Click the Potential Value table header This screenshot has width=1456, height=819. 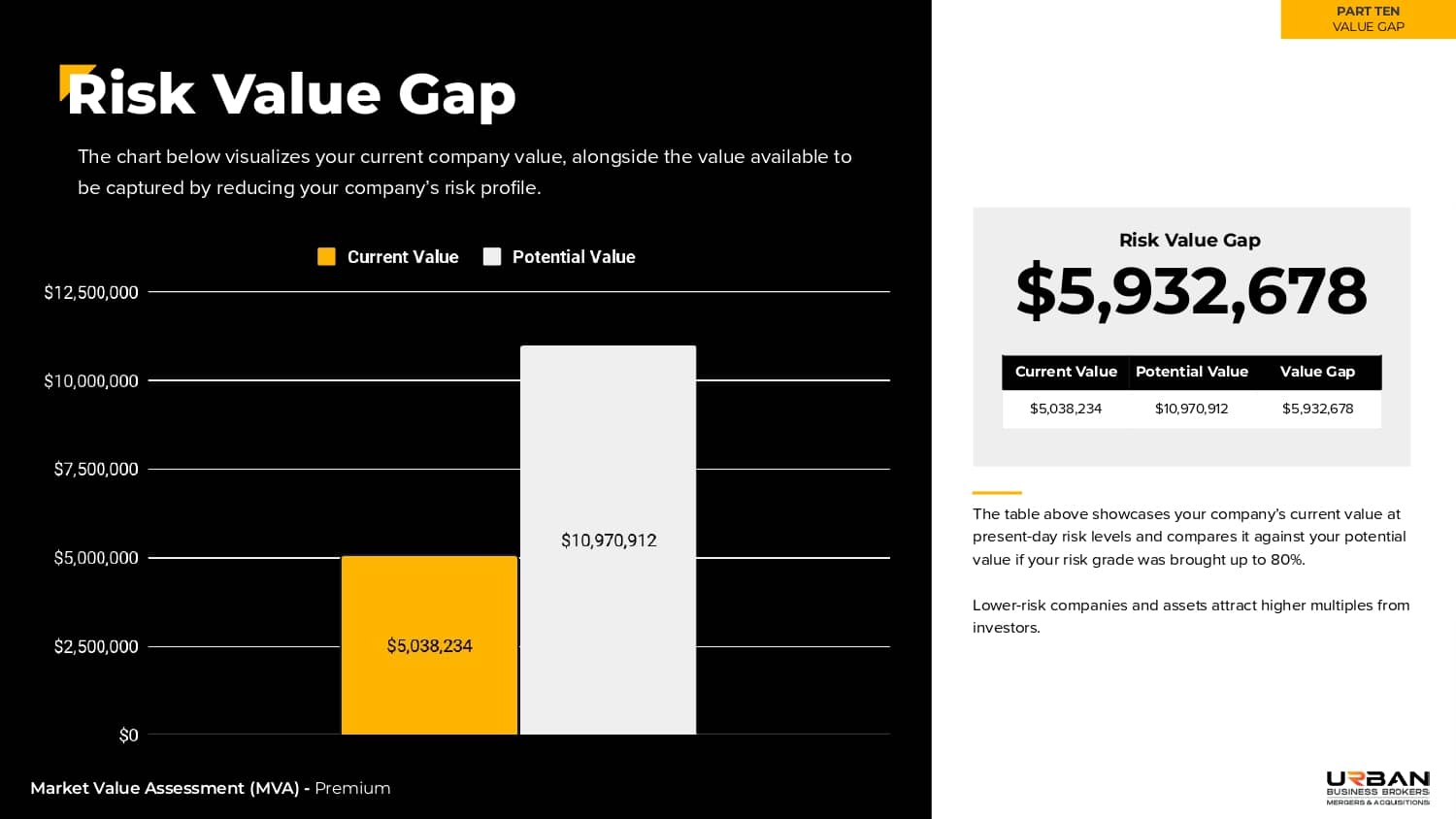click(x=1192, y=372)
